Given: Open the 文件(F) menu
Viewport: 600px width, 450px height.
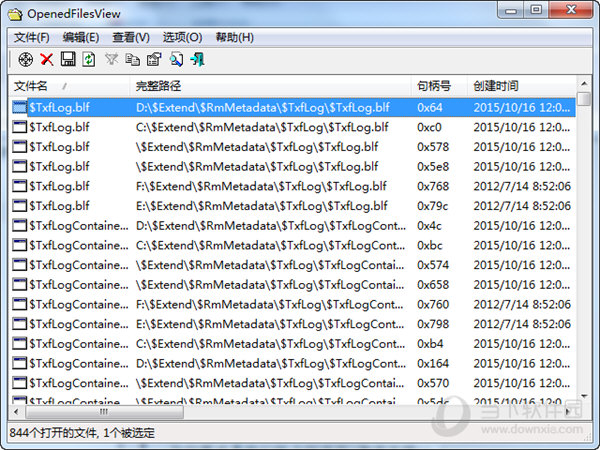Looking at the screenshot, I should click(32, 38).
